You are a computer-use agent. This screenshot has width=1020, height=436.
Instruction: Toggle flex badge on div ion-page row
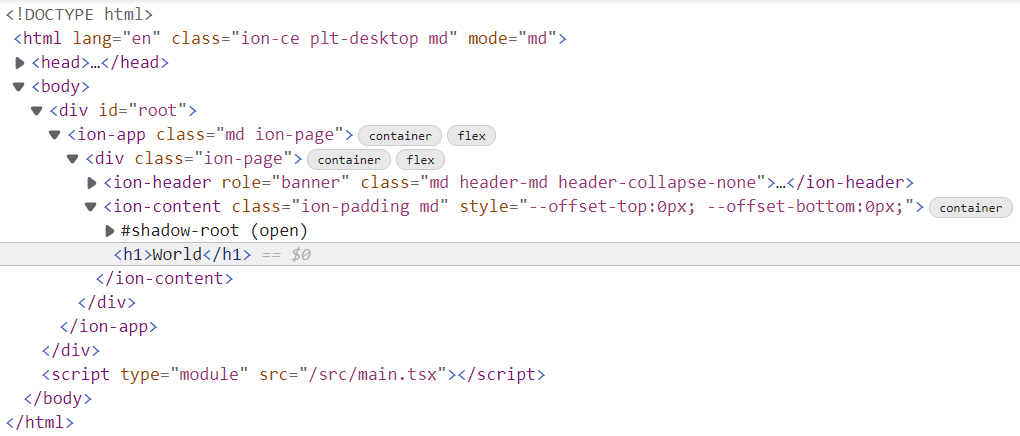[420, 160]
